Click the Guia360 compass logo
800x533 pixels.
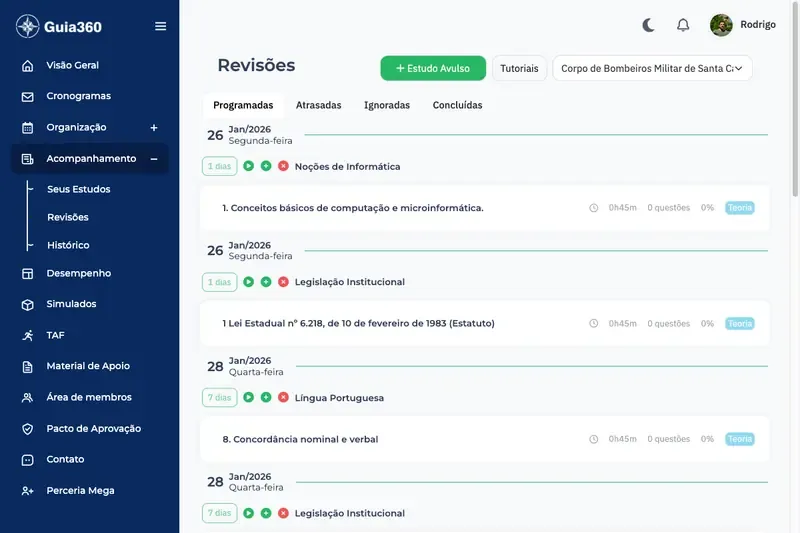pos(28,26)
